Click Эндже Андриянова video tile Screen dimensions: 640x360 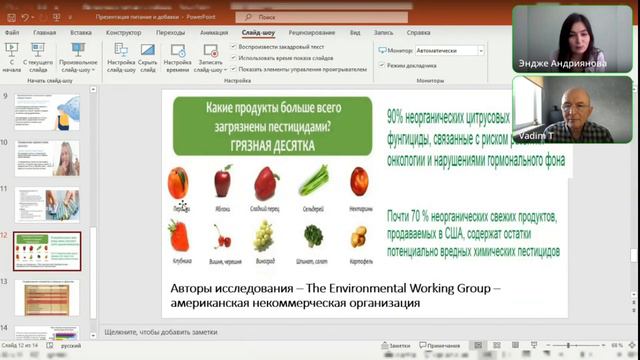(572, 39)
